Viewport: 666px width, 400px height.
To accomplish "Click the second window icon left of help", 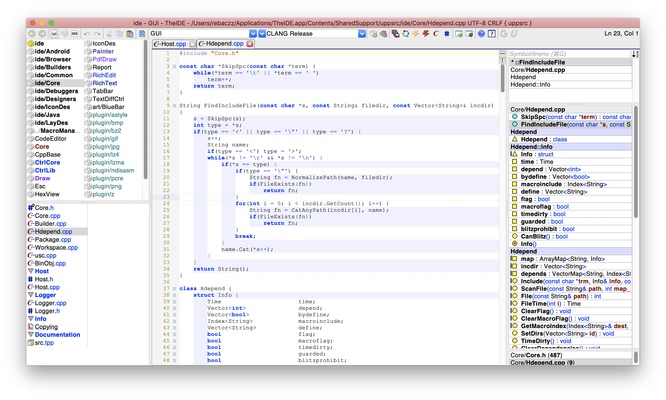I will click(x=469, y=34).
